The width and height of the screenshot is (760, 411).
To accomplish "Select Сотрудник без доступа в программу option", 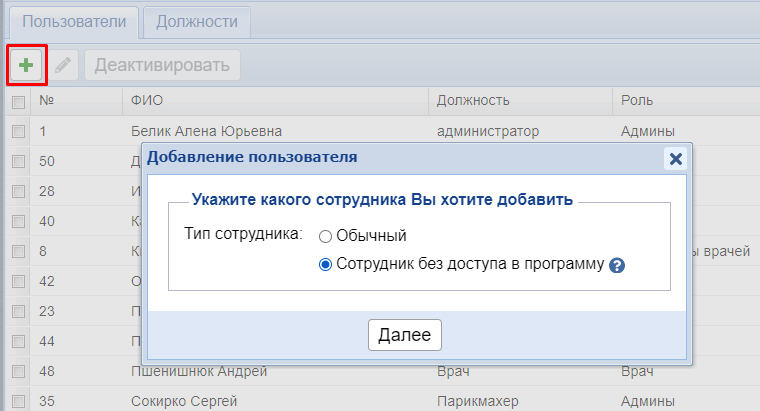I will 325,265.
